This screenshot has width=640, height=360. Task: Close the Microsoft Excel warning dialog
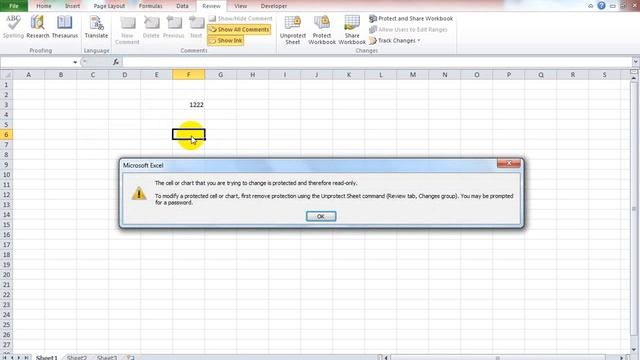pyautogui.click(x=509, y=163)
